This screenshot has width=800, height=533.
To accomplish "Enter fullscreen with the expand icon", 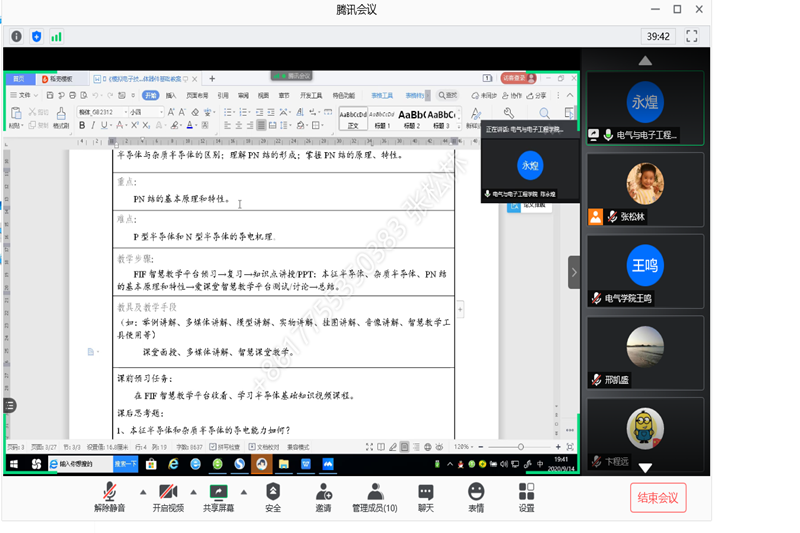I will pyautogui.click(x=691, y=36).
